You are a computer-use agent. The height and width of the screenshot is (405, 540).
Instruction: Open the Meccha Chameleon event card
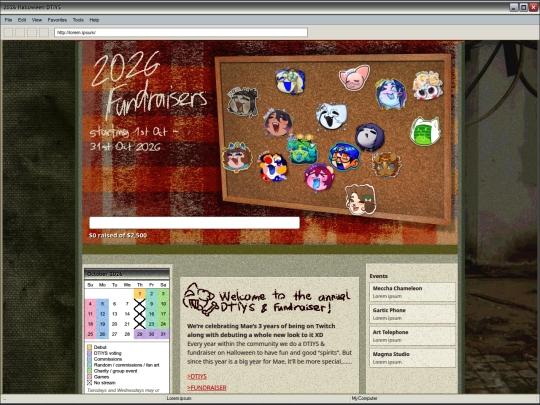(412, 292)
